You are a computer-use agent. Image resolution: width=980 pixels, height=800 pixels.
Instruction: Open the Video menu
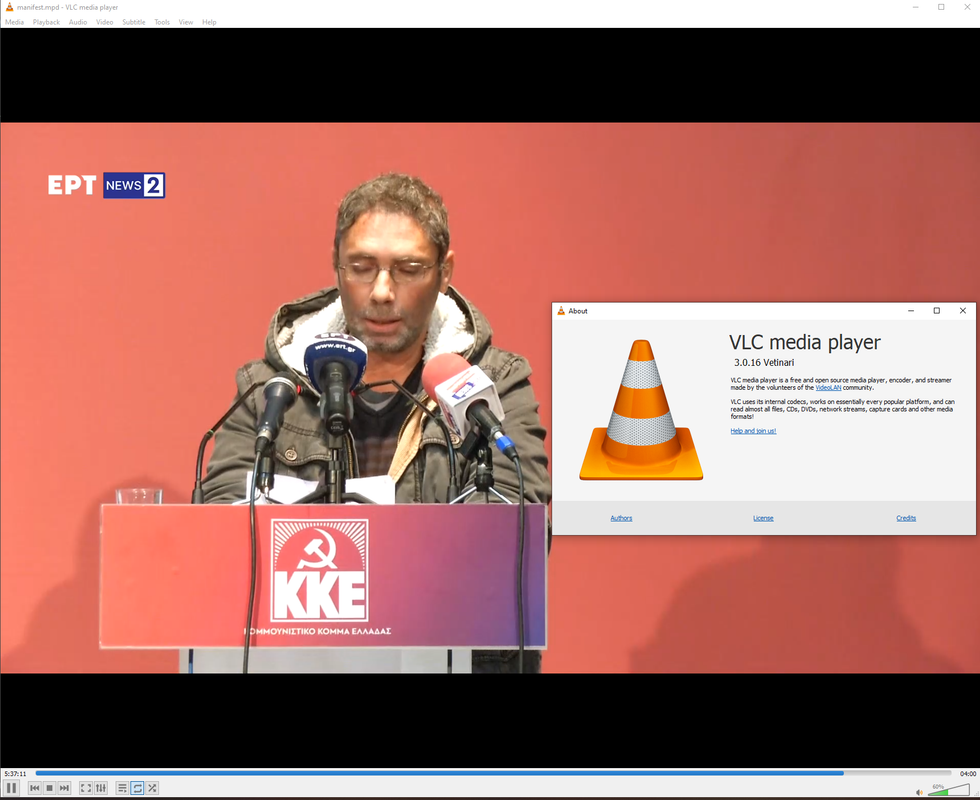tap(104, 22)
